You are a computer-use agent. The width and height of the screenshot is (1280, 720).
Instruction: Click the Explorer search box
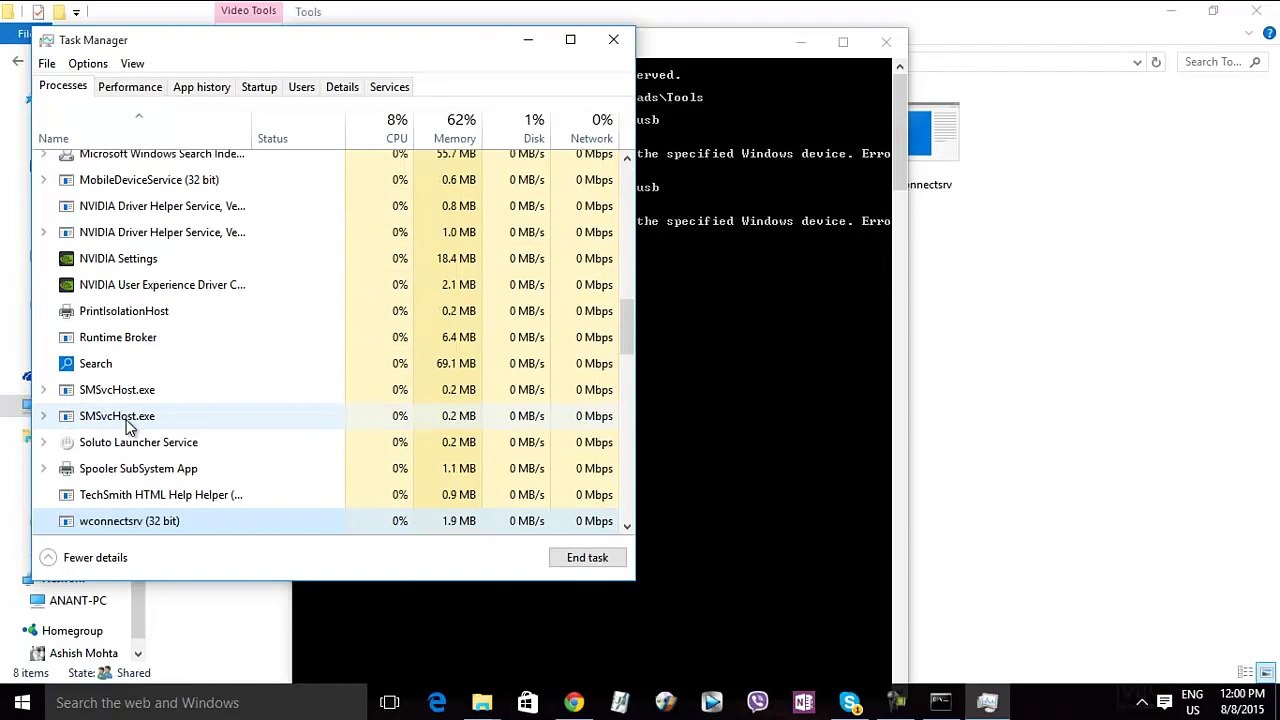point(1224,62)
